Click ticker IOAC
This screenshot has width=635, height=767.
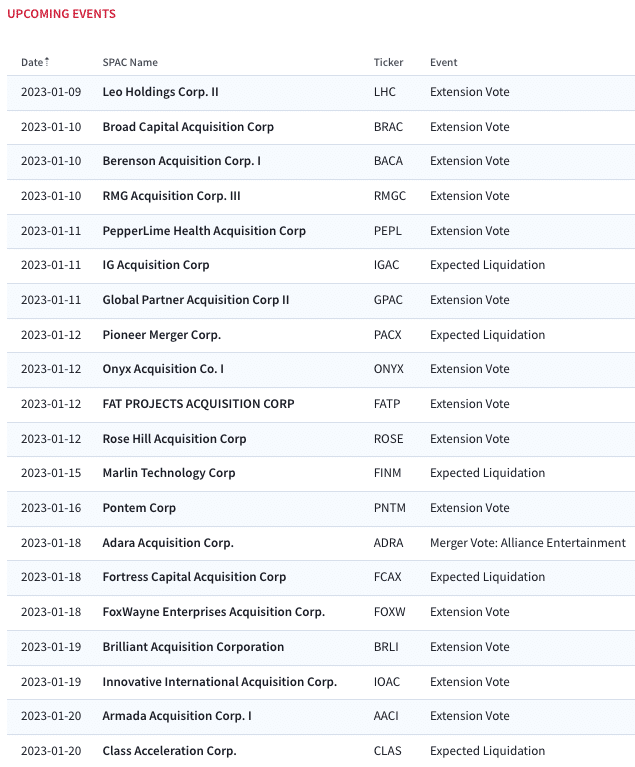click(387, 682)
